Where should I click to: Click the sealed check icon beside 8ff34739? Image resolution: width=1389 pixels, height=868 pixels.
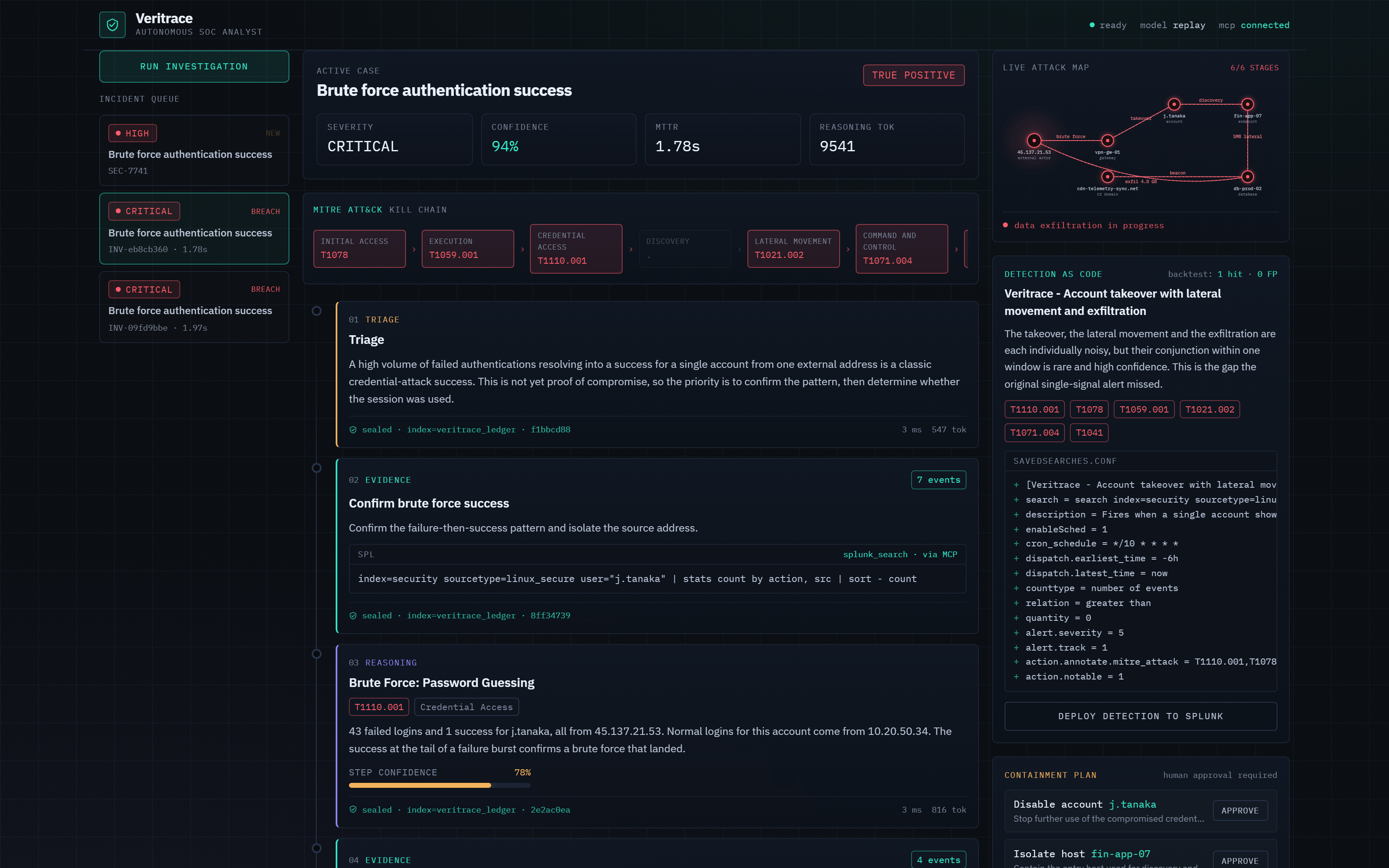(353, 615)
